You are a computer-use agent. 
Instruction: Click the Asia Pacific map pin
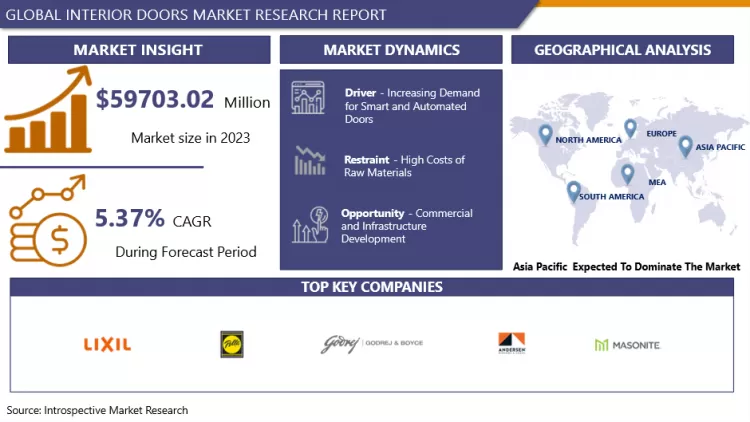(x=685, y=146)
